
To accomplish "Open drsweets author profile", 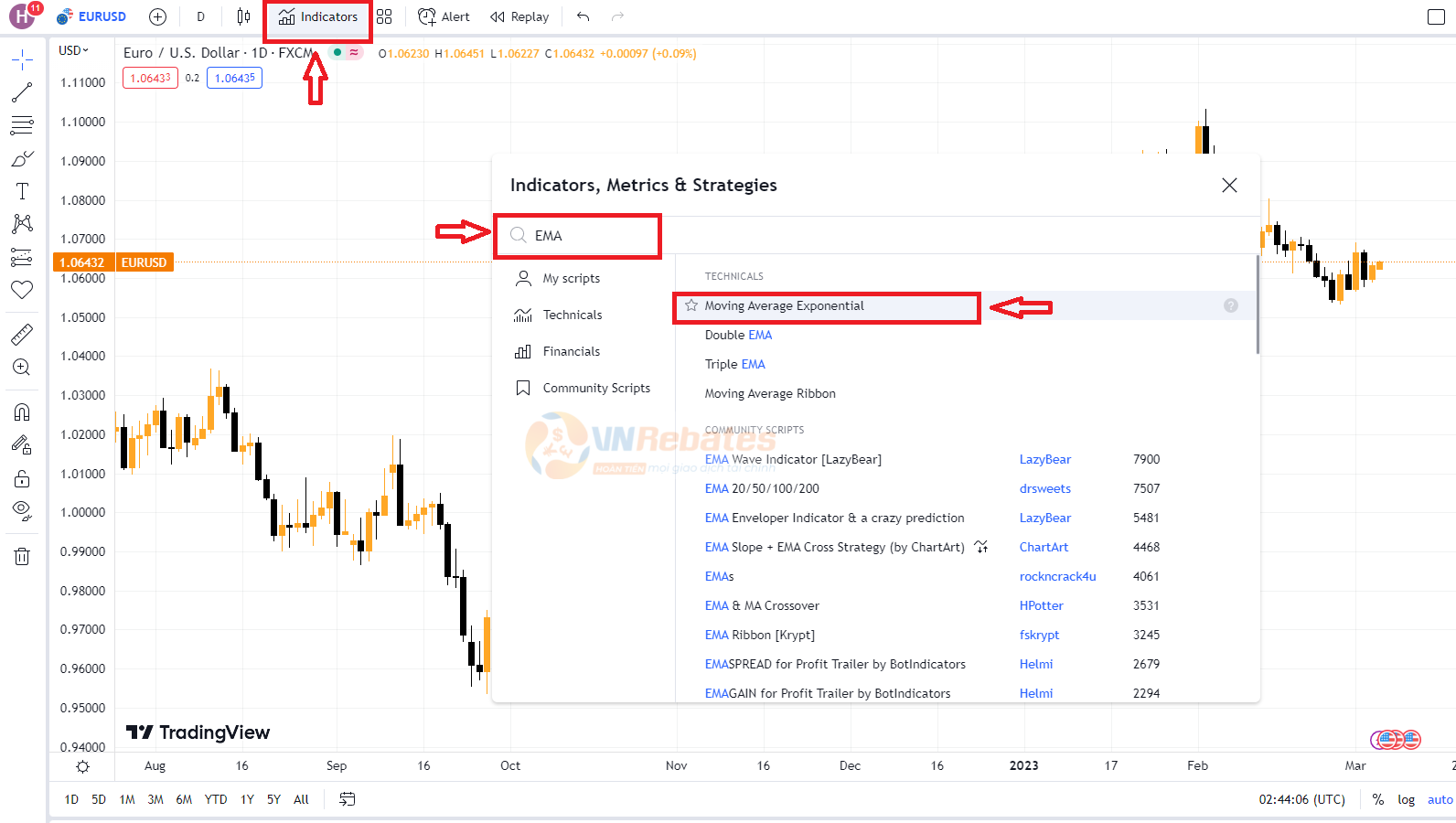I will point(1044,488).
